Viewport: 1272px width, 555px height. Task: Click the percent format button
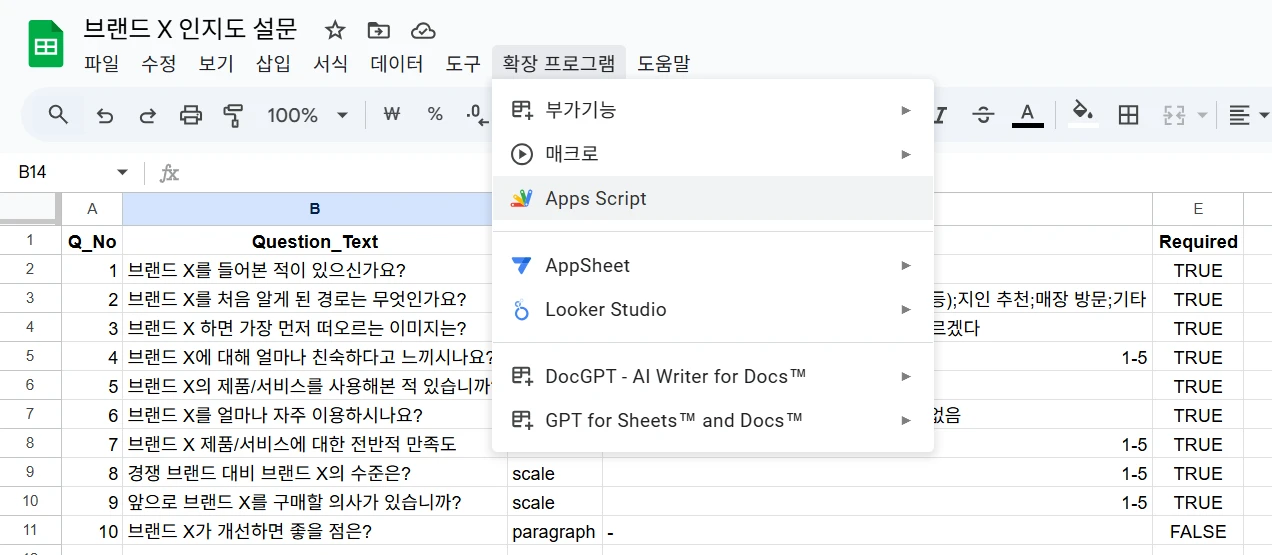coord(435,115)
